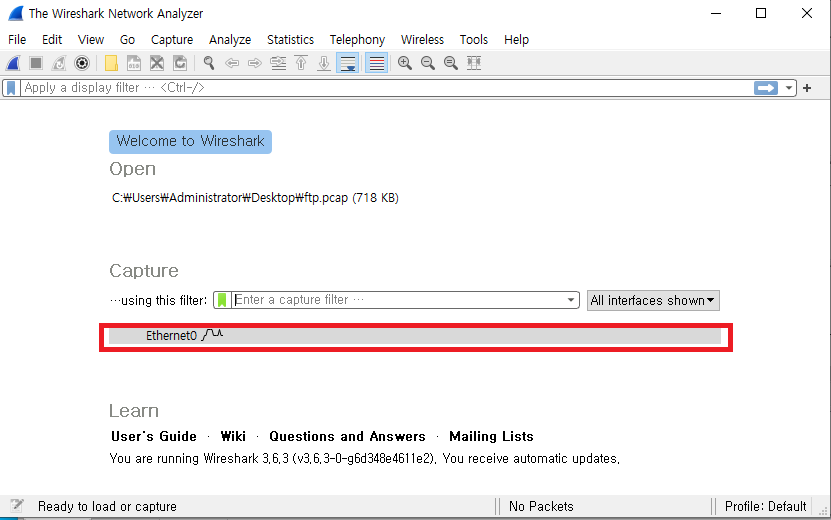Expand capture filter dropdown arrow

[571, 300]
